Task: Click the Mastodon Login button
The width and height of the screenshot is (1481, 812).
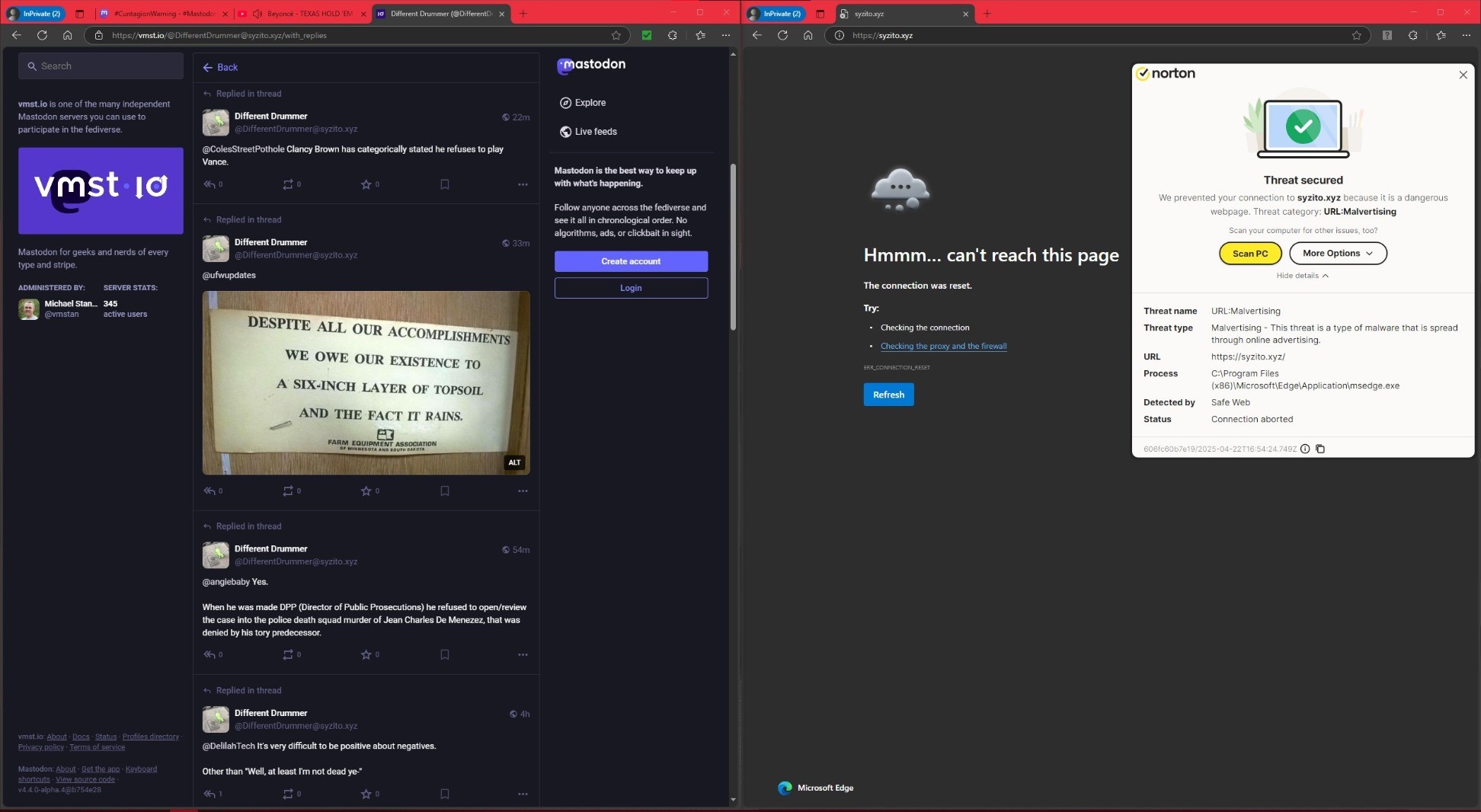Action: coord(631,288)
